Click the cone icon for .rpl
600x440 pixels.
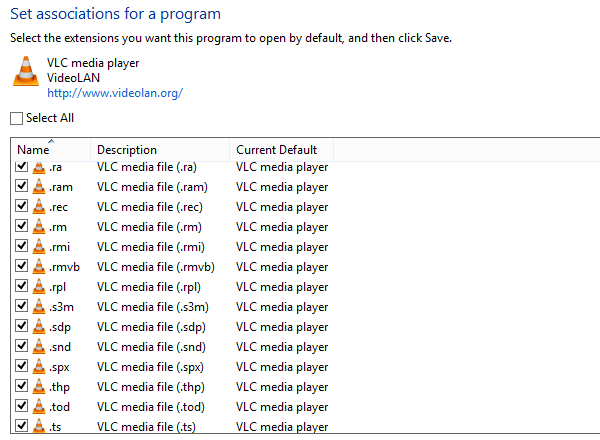[x=39, y=286]
